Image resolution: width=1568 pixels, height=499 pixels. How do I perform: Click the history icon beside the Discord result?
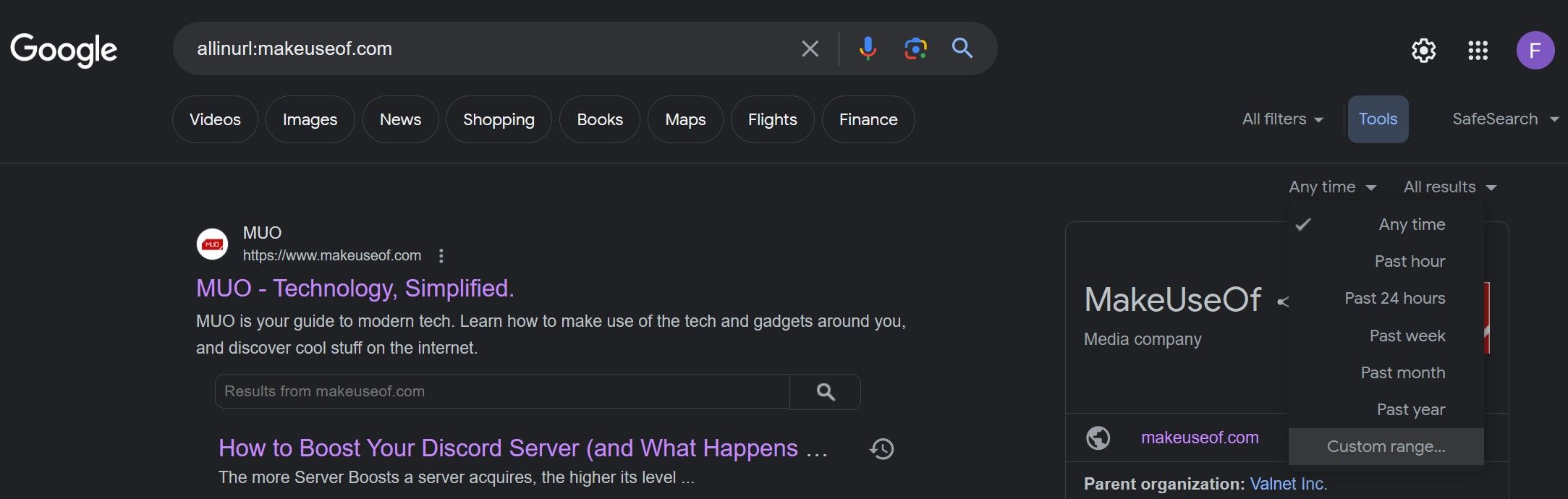pyautogui.click(x=881, y=449)
